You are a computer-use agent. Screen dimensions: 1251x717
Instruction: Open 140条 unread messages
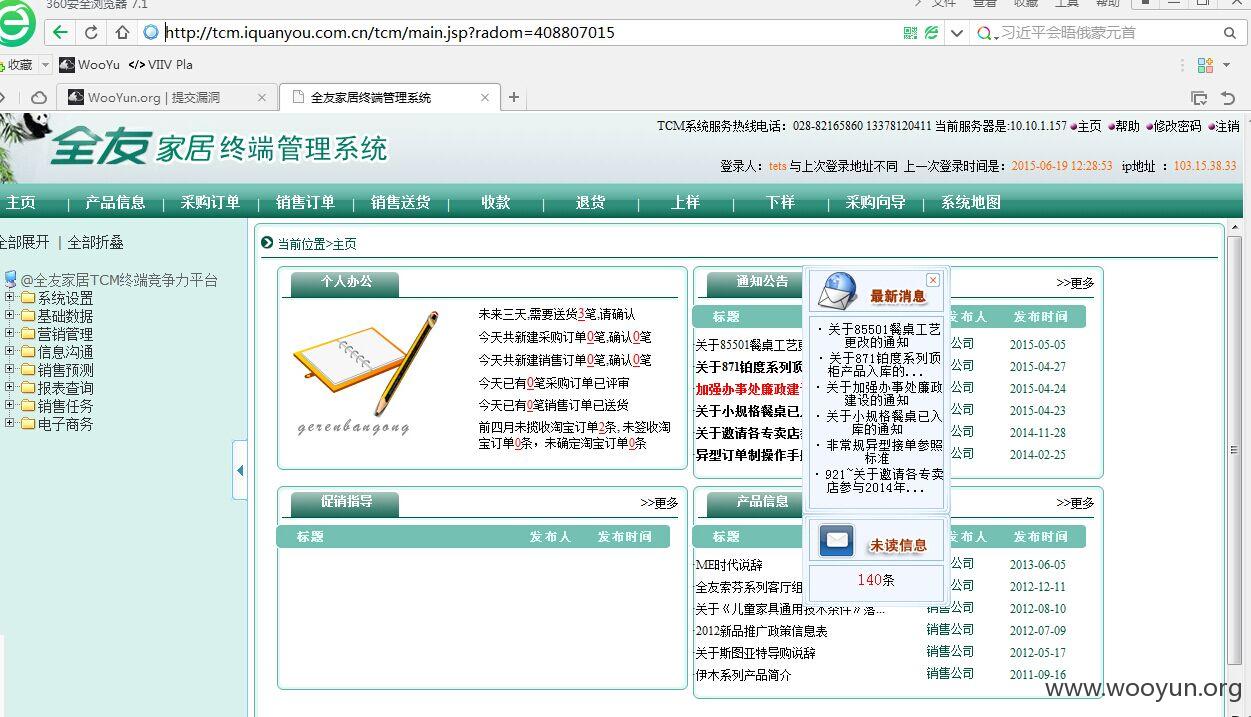pos(876,580)
